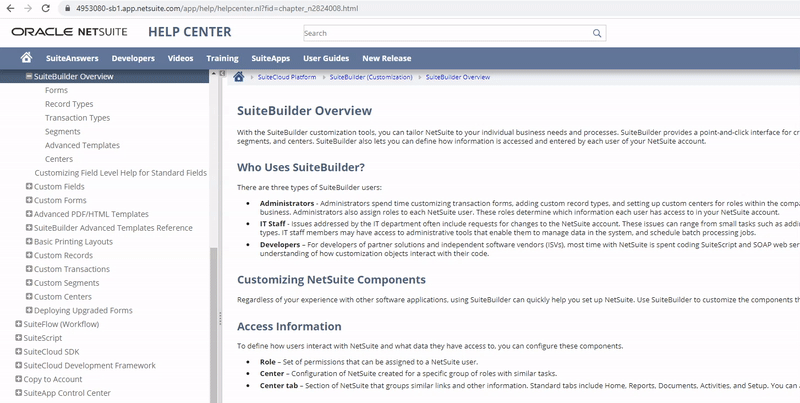The height and width of the screenshot is (403, 800).
Task: Click the sidebar vertical scrollbar thumb
Action: click(213, 324)
